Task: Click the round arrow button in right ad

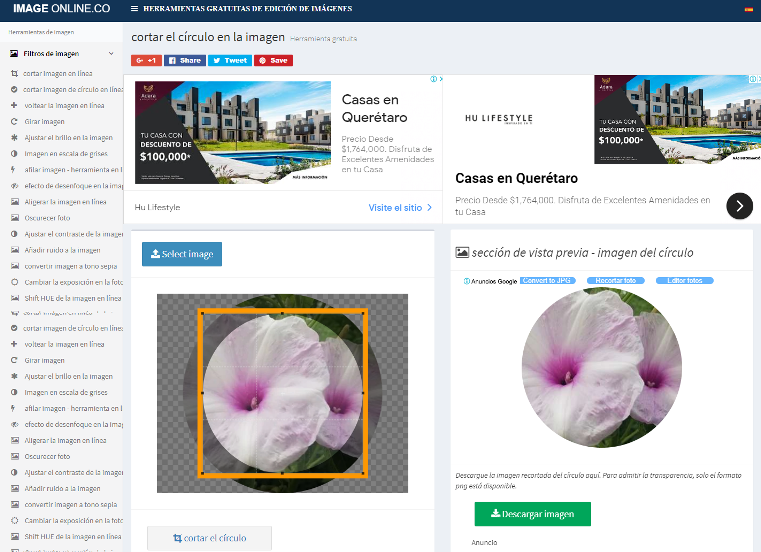Action: 739,206
